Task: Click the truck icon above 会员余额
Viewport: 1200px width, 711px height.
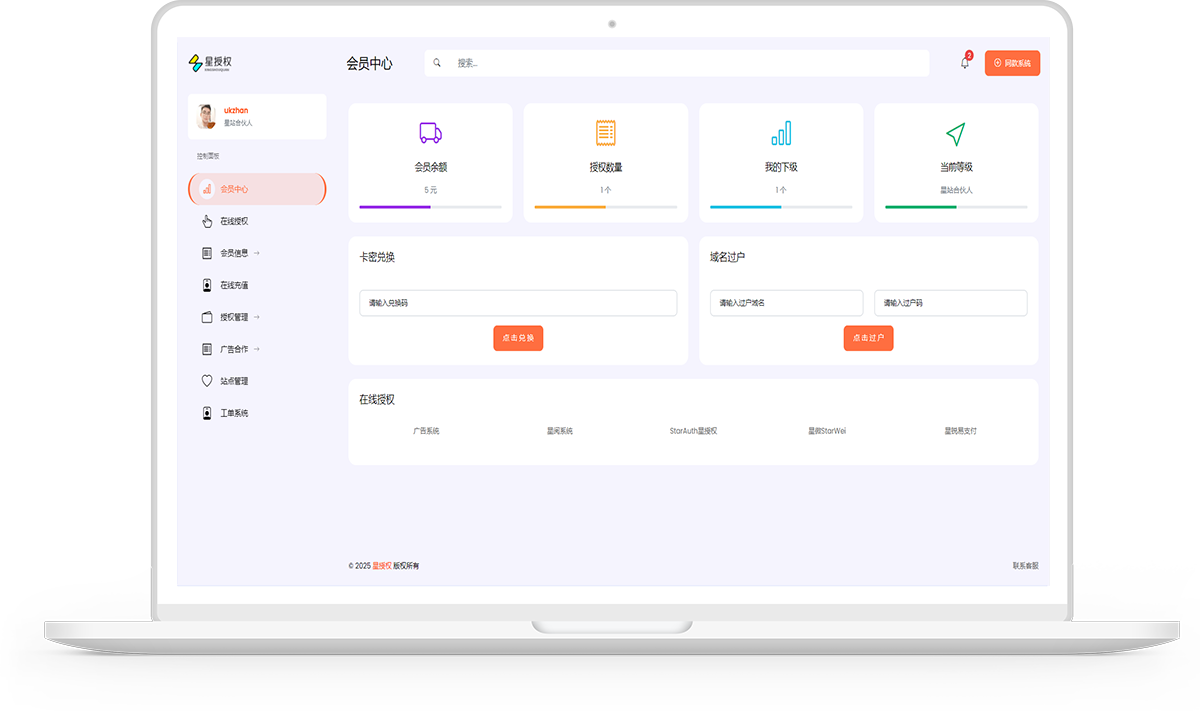Action: click(430, 133)
